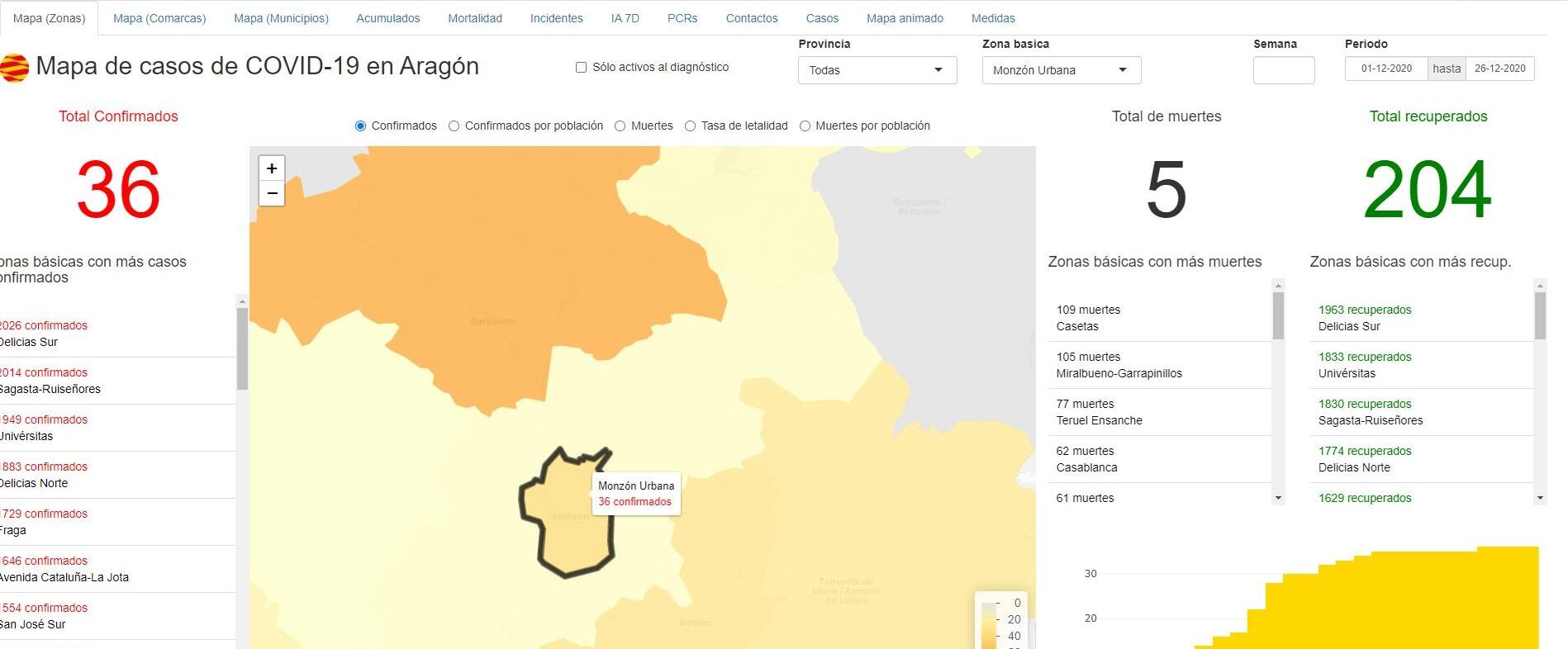1568x649 pixels.
Task: Switch to Mapa (Comarcas) tab
Action: click(159, 18)
